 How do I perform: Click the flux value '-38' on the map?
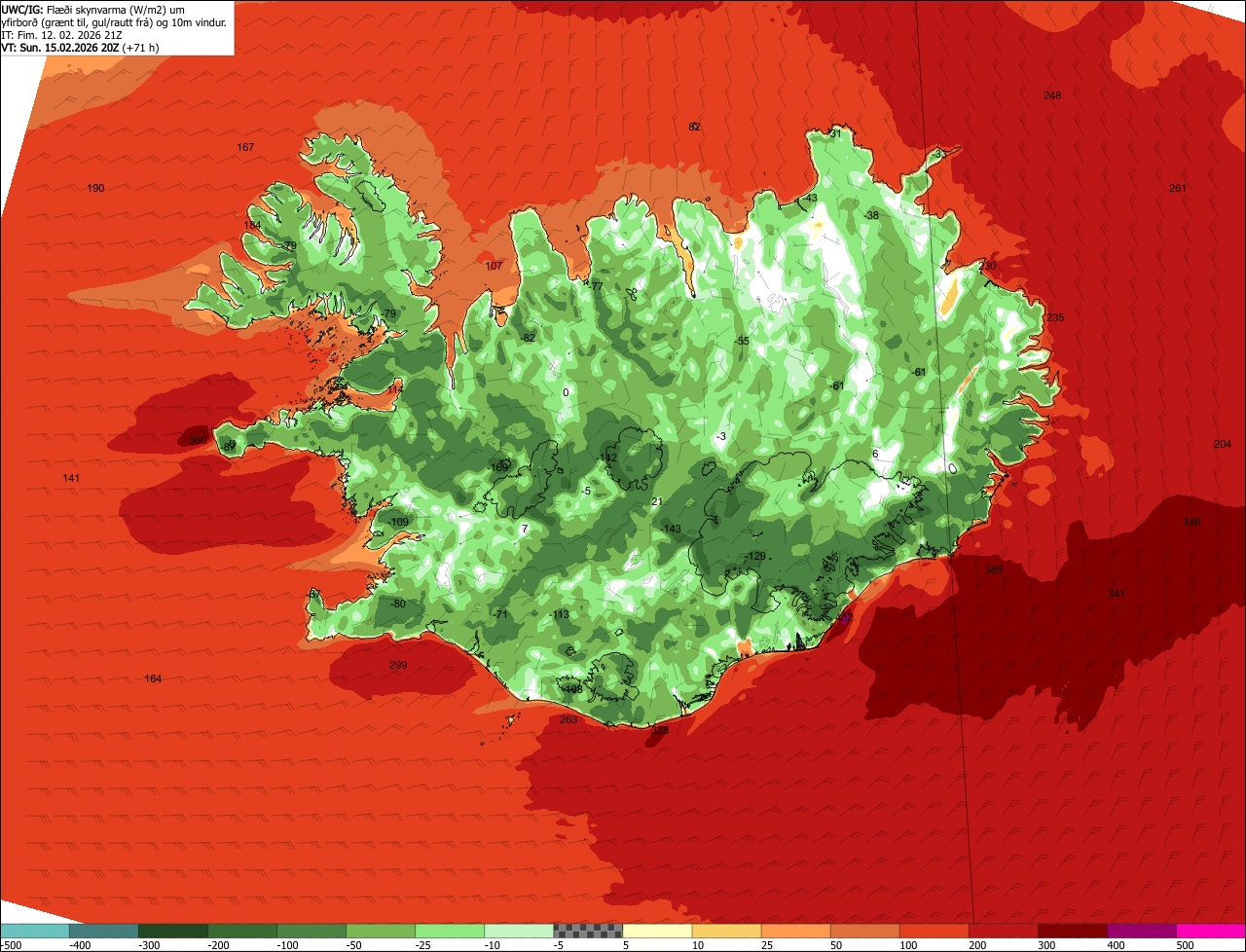(x=871, y=215)
